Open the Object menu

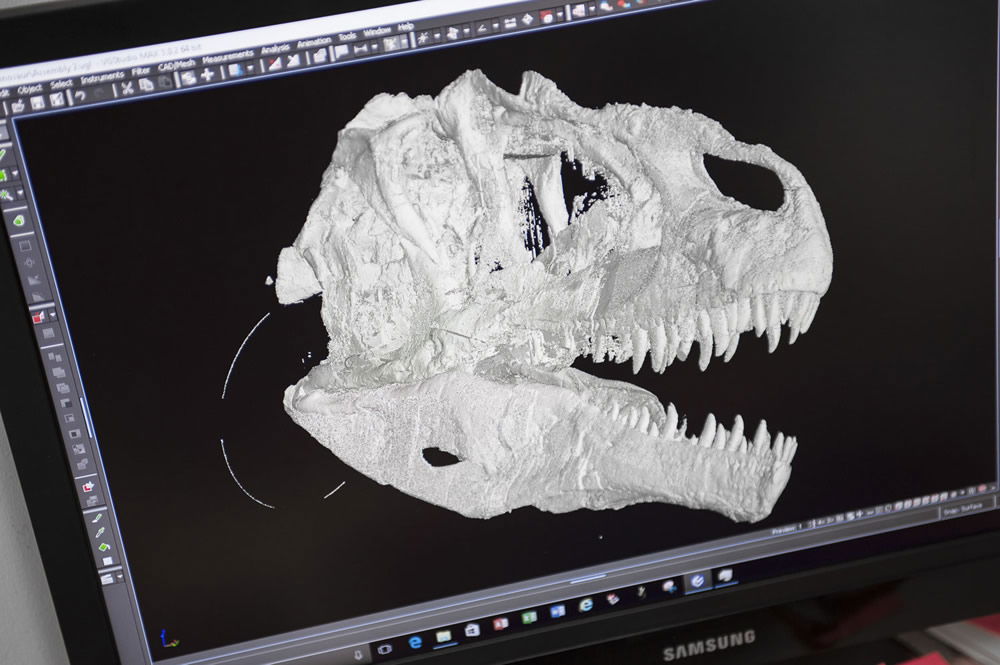pos(29,89)
